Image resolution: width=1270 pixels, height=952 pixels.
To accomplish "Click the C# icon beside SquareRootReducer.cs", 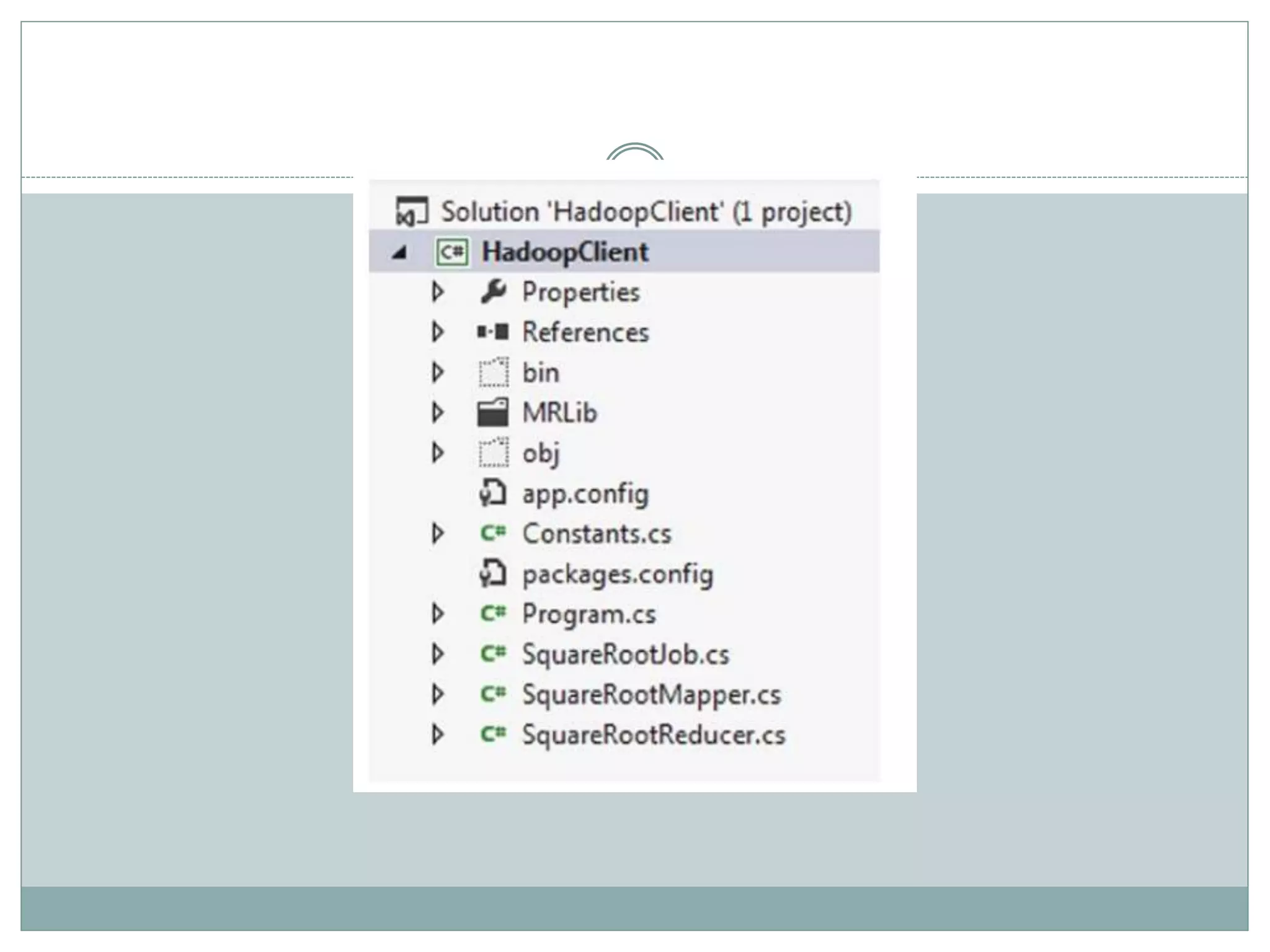I will pos(493,734).
